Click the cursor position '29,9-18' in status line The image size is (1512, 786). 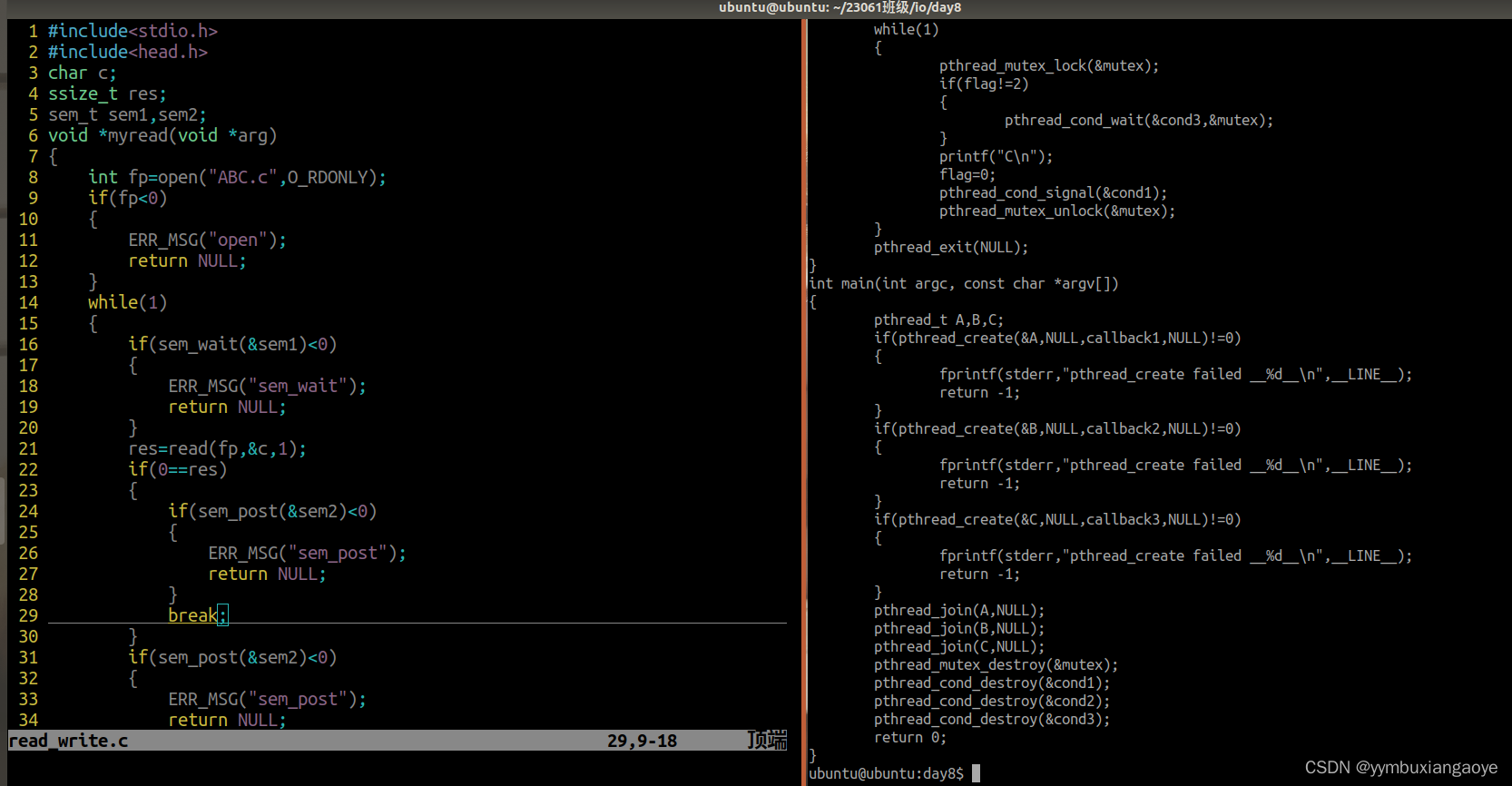642,741
